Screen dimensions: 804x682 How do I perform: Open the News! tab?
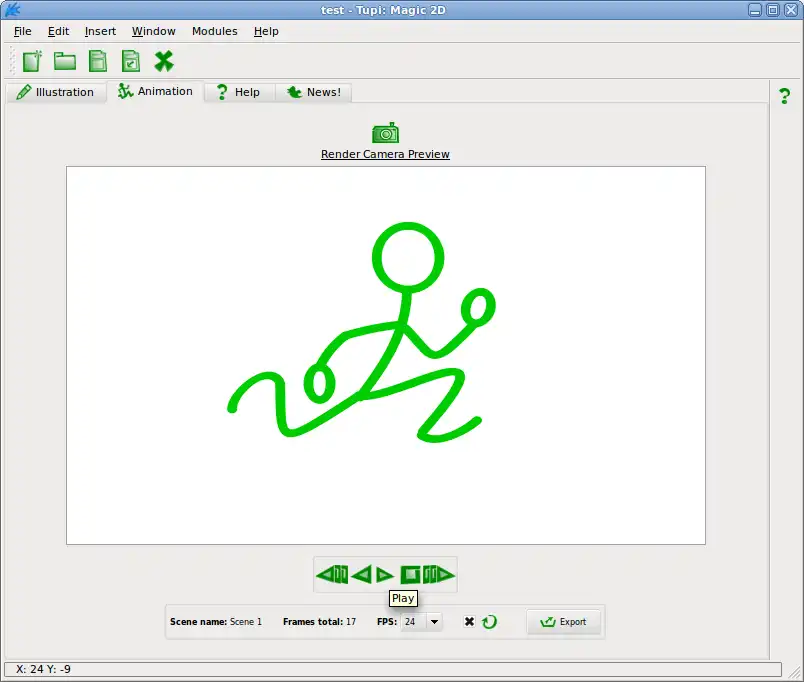(314, 92)
